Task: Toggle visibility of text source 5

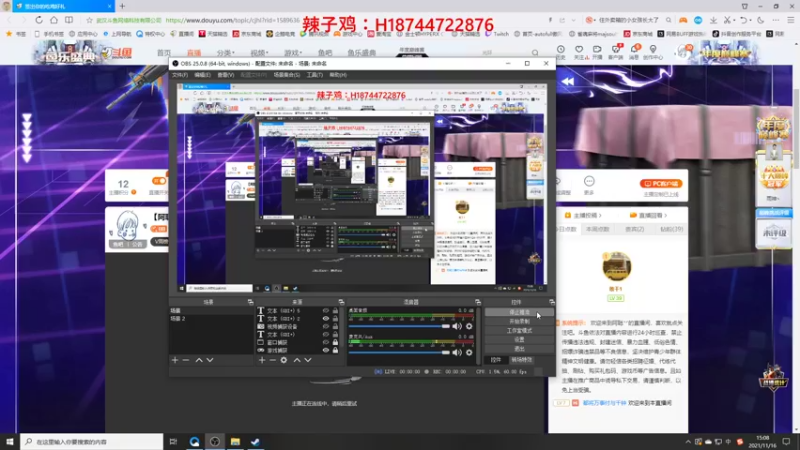Action: point(326,310)
